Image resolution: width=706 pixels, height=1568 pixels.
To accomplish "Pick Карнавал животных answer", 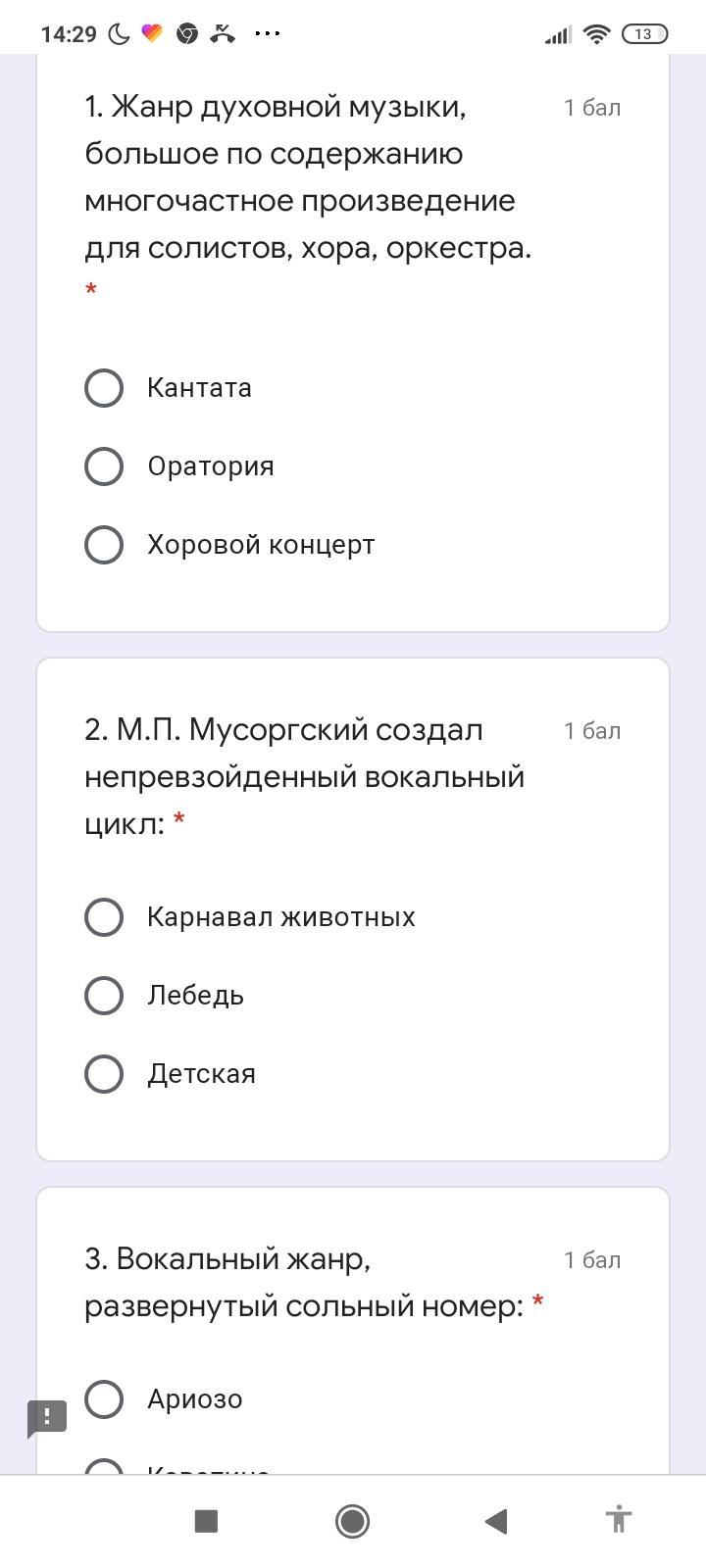I will (x=104, y=917).
